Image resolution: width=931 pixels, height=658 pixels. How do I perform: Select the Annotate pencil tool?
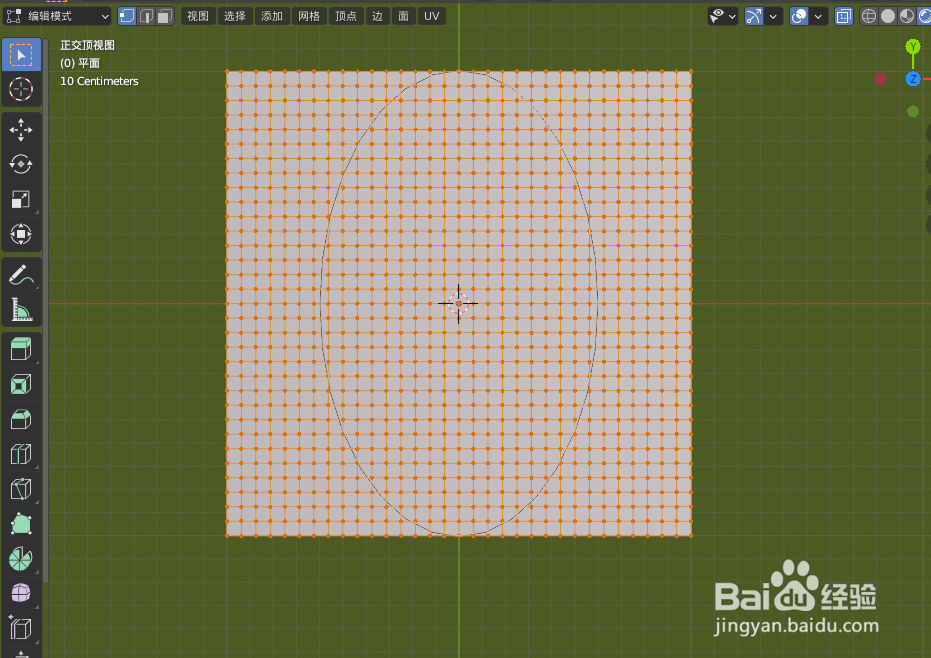pyautogui.click(x=21, y=275)
